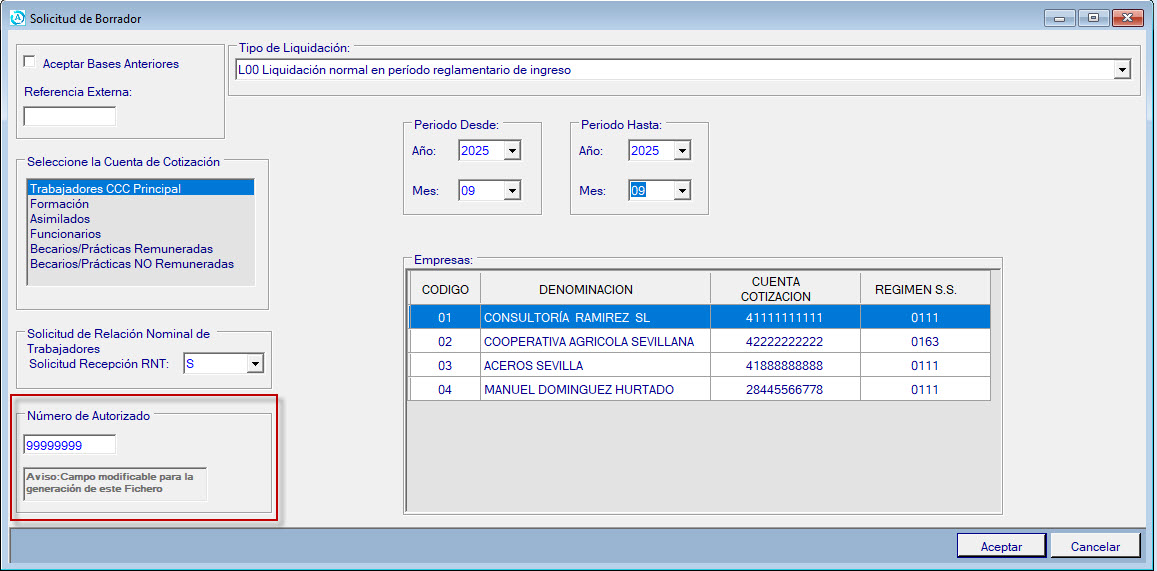
Task: Open the Periodo Hasta Mes dropdown
Action: 682,190
